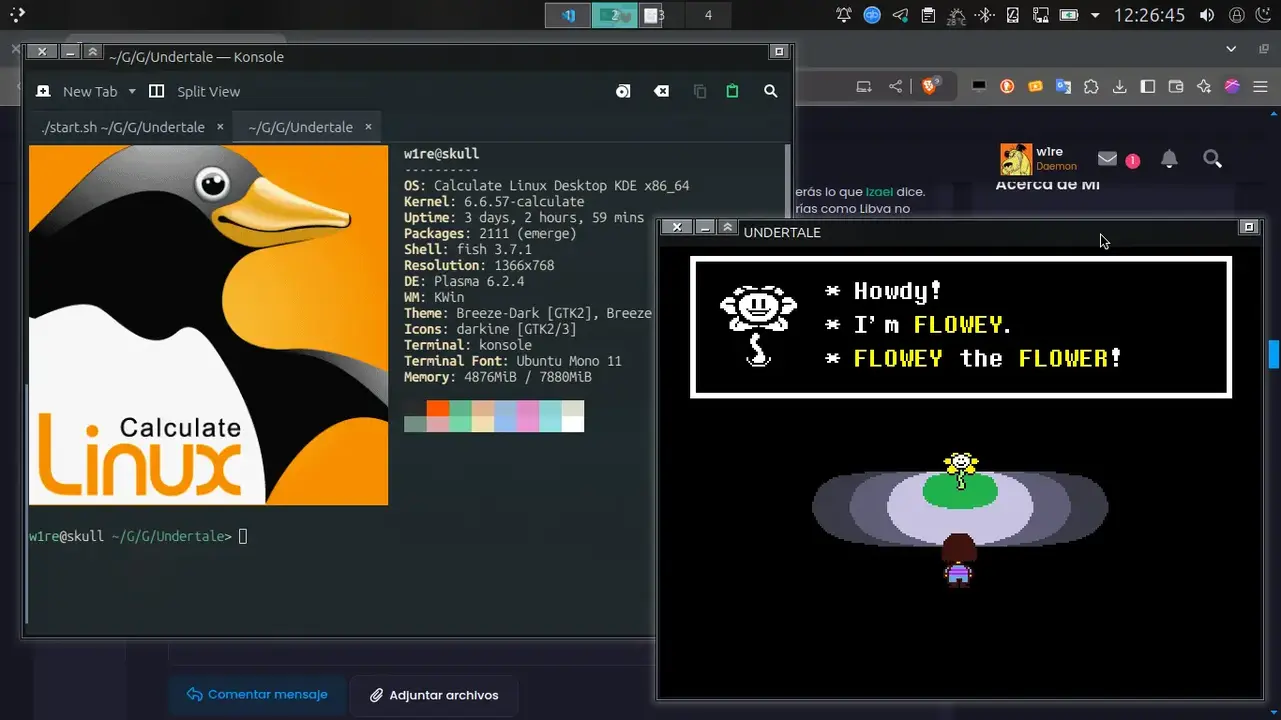Click the Google Translate extension icon

click(1063, 87)
